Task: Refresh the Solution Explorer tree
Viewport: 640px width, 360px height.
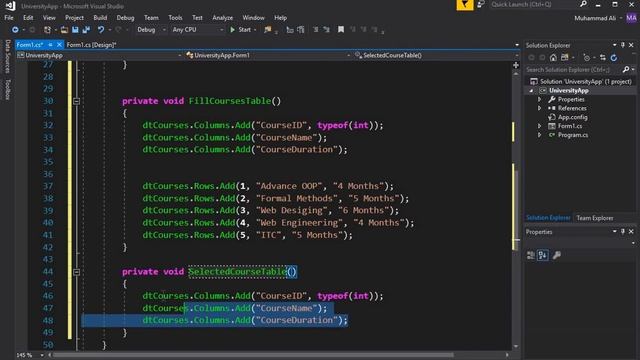Action: 614,58
